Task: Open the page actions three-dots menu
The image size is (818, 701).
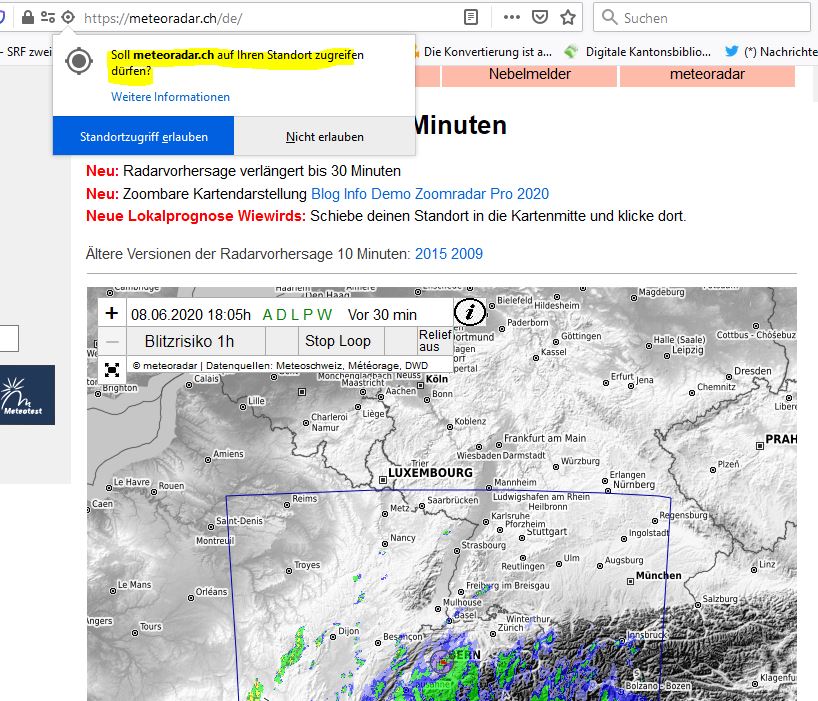Action: [512, 17]
